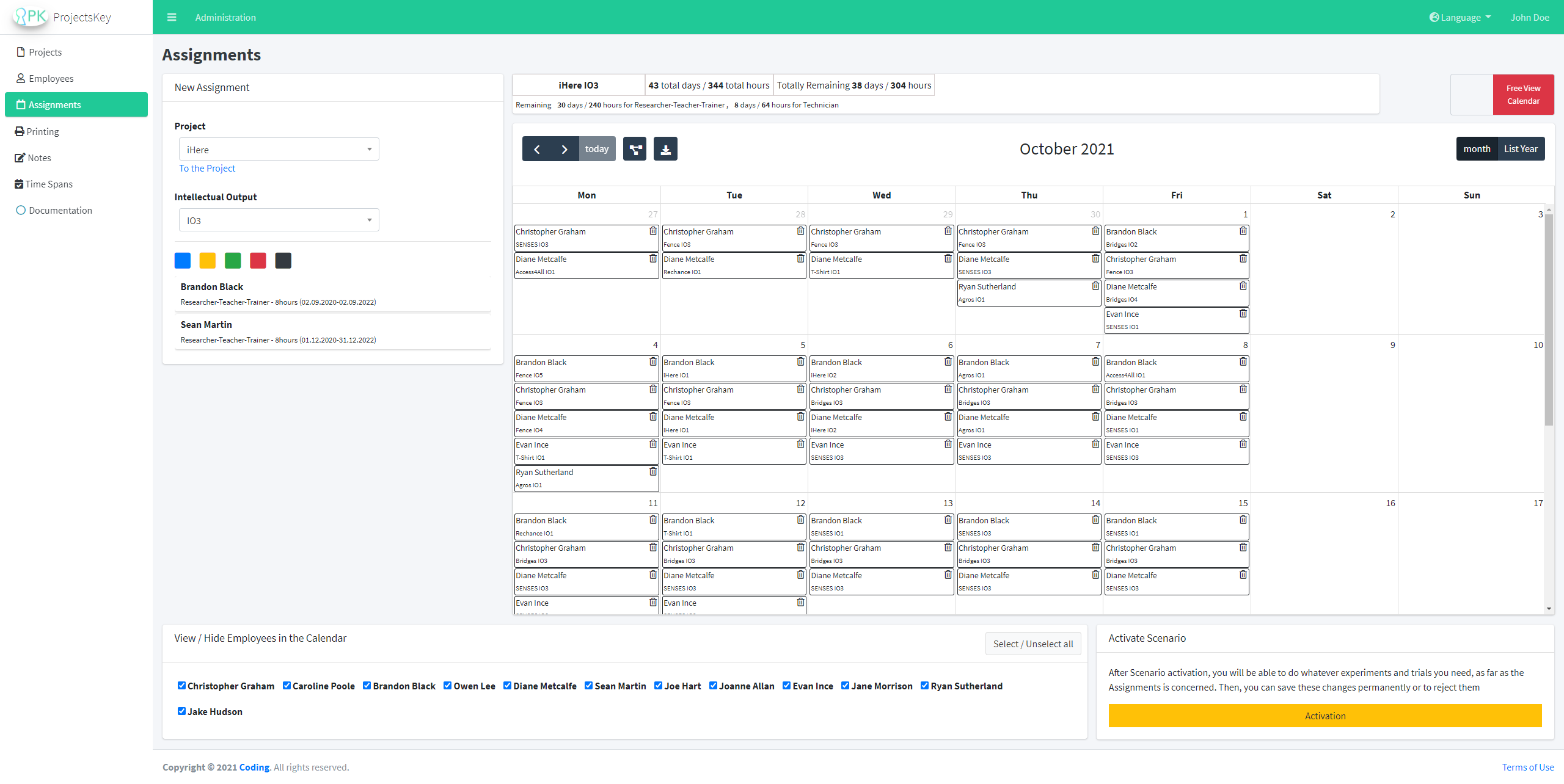Delete Ryan Sutherland's Agros IO1 on Thursday 30
This screenshot has height=784, width=1564.
tap(1095, 286)
